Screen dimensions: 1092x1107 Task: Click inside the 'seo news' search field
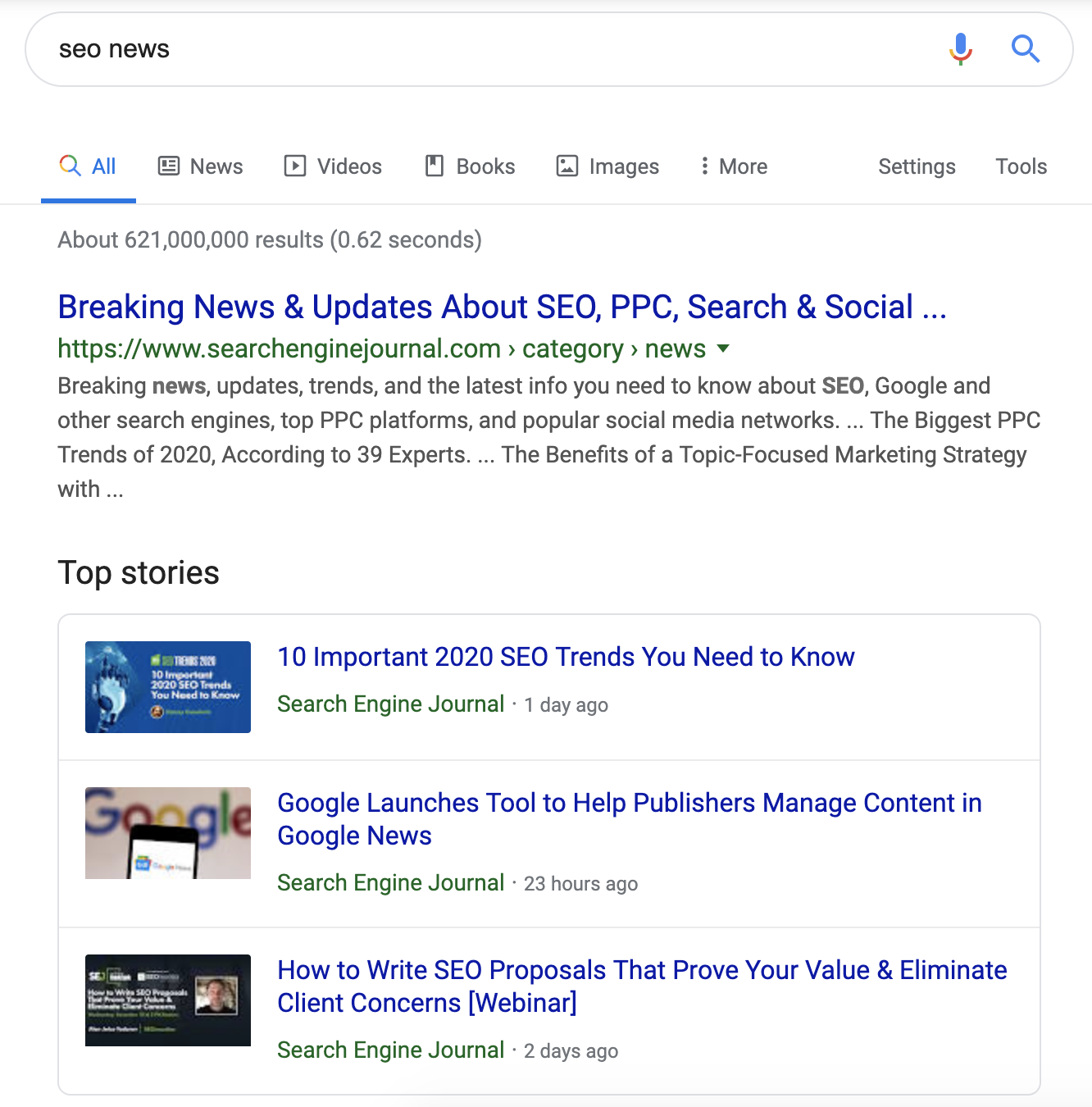click(492, 49)
